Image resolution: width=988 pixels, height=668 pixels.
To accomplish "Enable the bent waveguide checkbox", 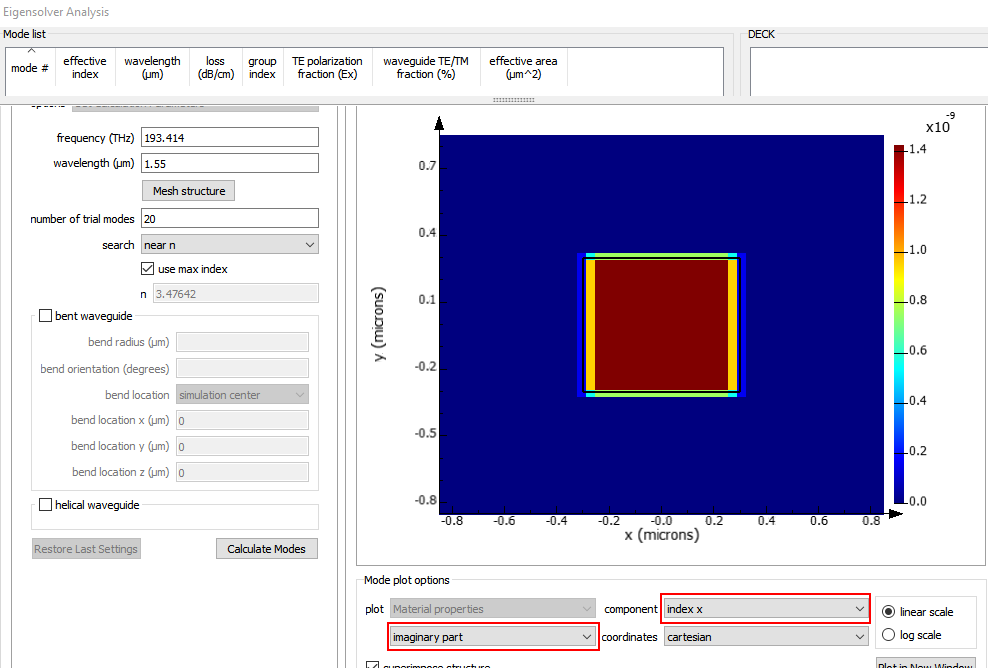I will pyautogui.click(x=45, y=316).
